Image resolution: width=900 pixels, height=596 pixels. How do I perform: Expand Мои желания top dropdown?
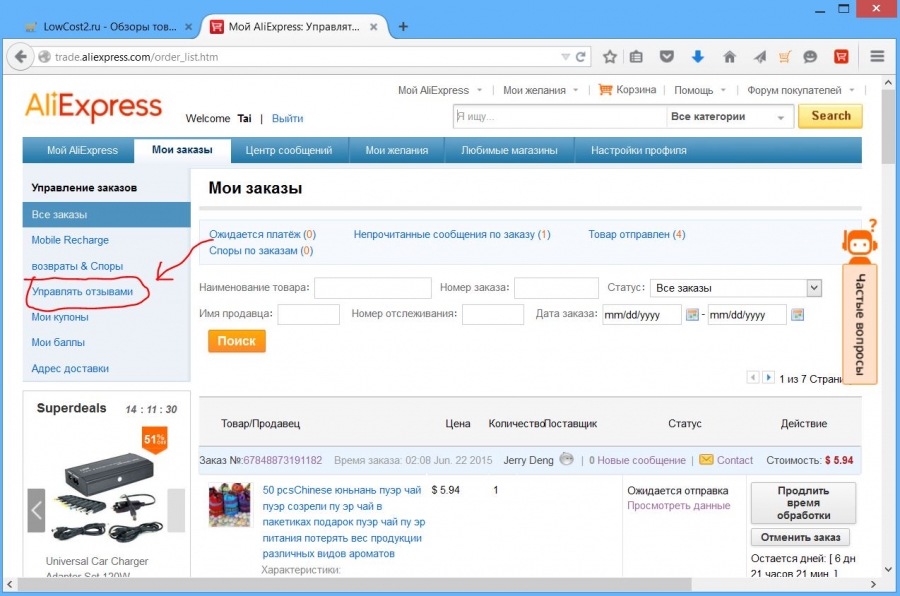point(575,90)
